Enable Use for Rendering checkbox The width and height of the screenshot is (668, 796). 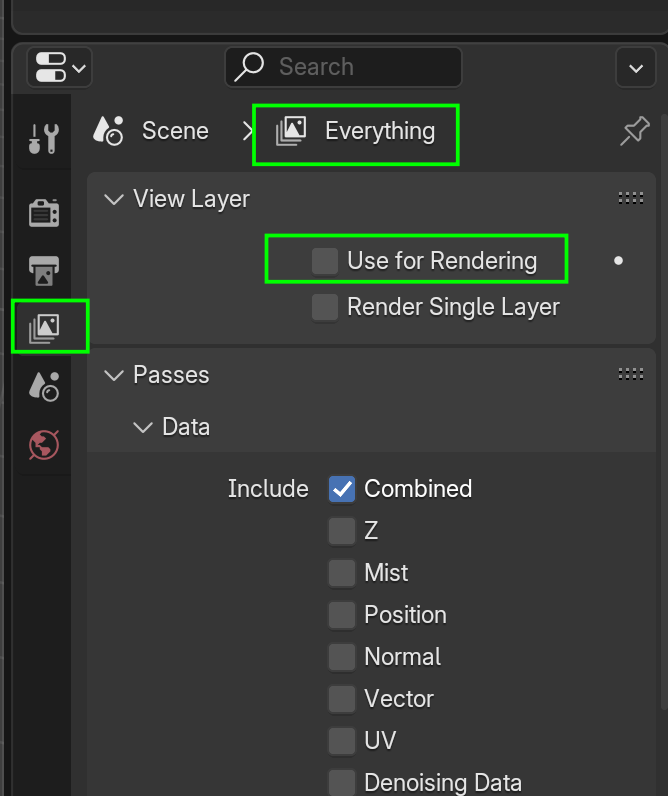[324, 261]
